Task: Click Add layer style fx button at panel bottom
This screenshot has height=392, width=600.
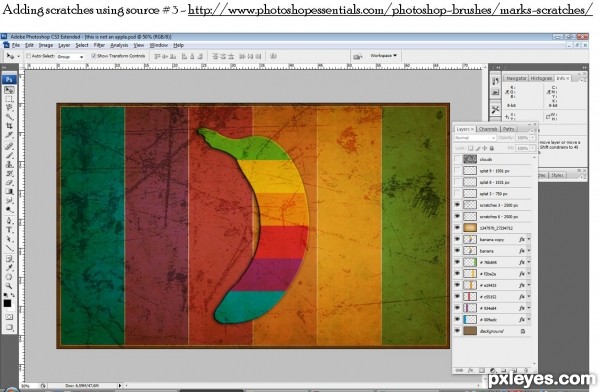Action: click(471, 371)
